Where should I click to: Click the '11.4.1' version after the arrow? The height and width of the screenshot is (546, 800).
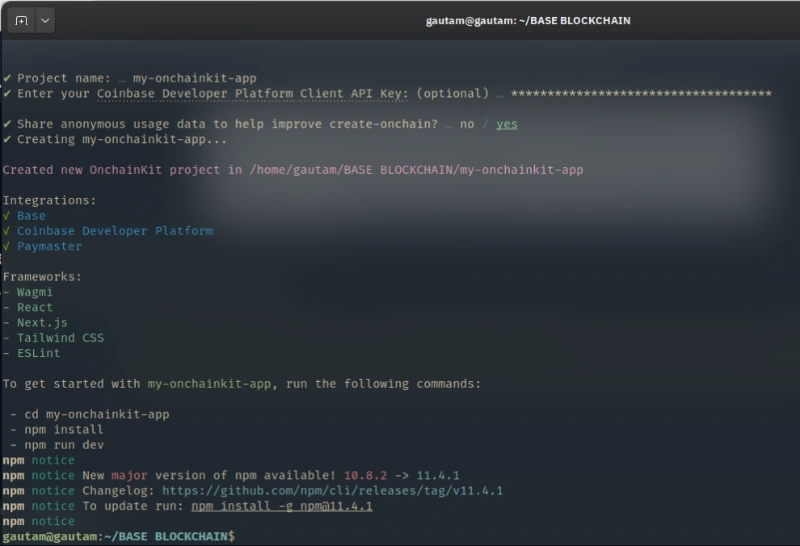click(x=438, y=476)
